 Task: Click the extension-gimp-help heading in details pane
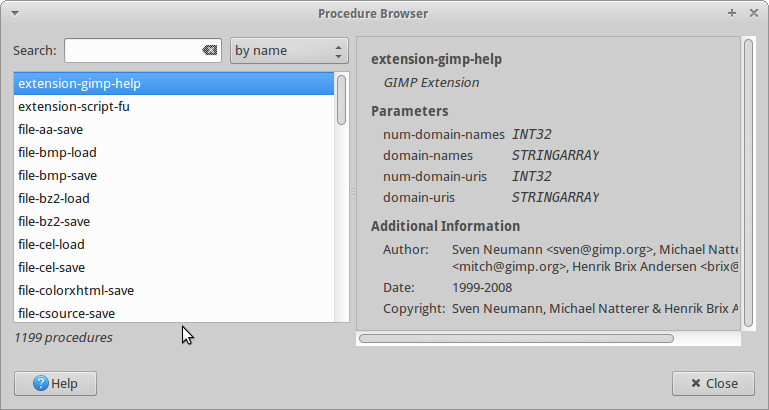436,59
